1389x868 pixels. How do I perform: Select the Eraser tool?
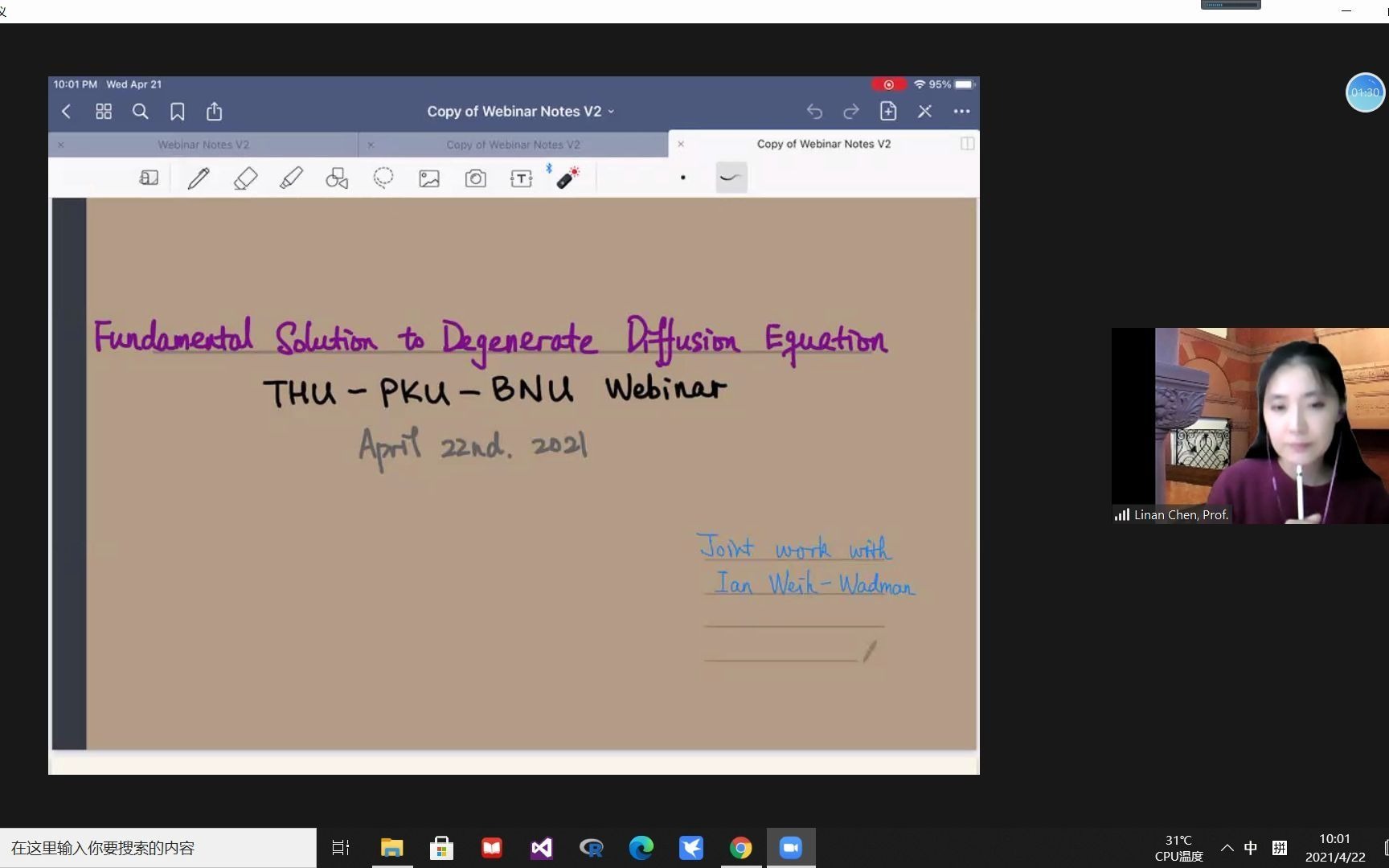(x=246, y=178)
